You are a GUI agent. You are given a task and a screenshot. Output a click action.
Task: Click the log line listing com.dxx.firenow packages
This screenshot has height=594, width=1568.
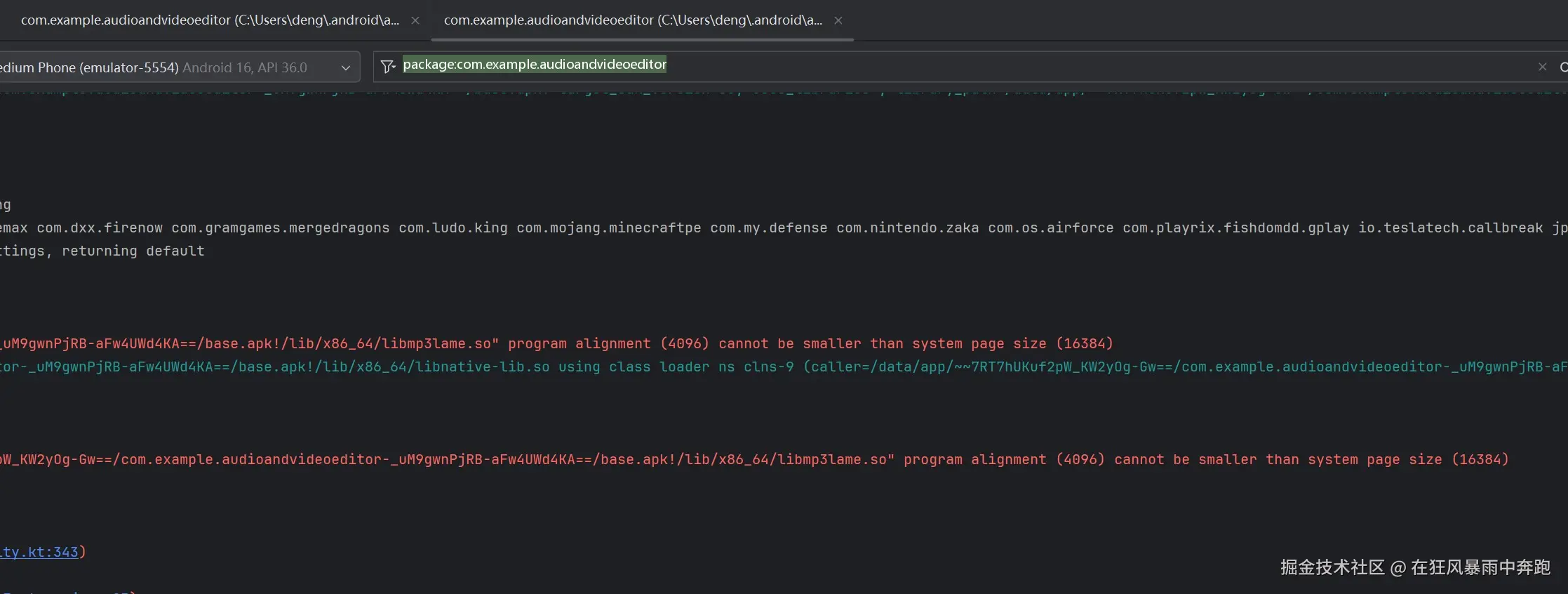[784, 227]
